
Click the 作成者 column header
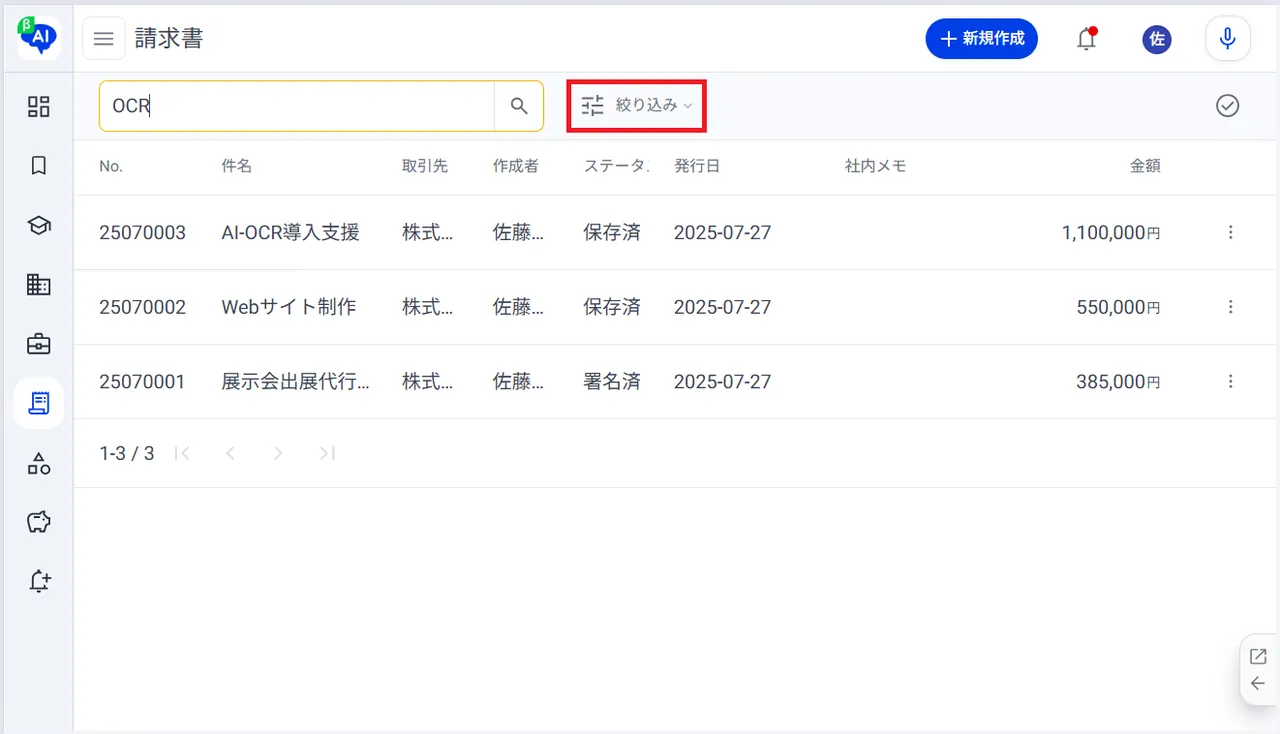516,166
